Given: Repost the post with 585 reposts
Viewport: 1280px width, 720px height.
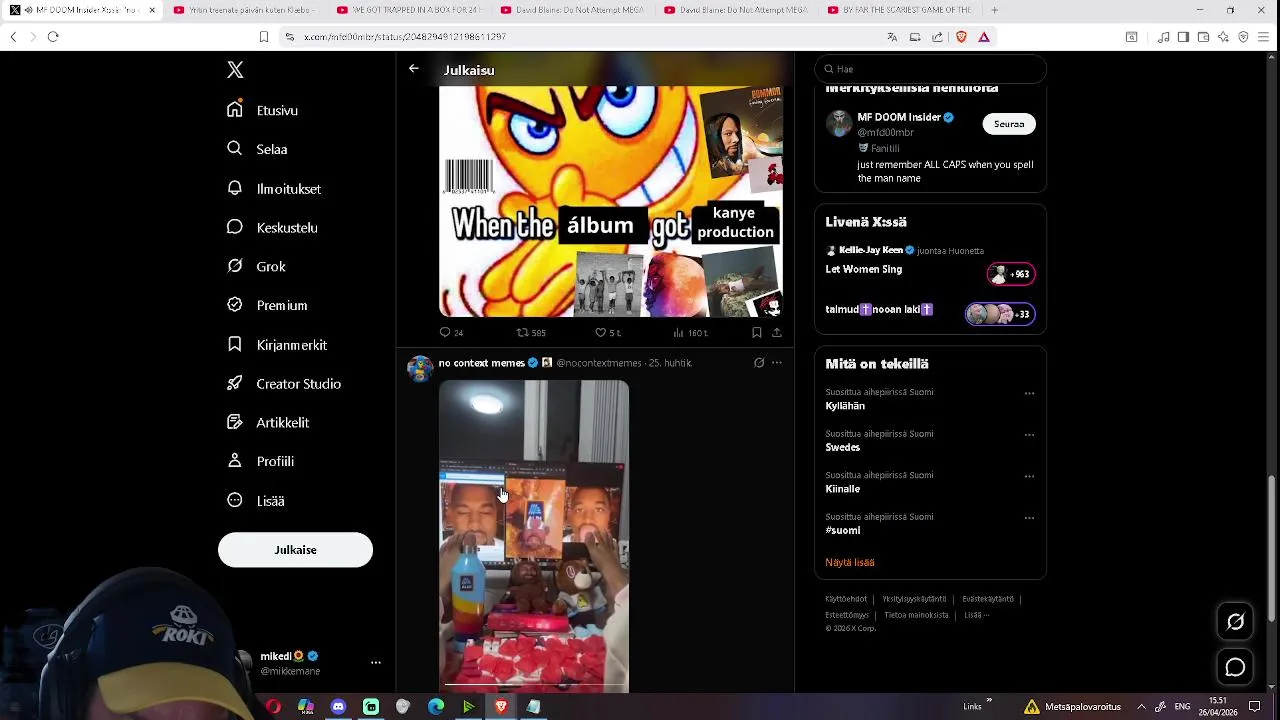Looking at the screenshot, I should tap(531, 332).
